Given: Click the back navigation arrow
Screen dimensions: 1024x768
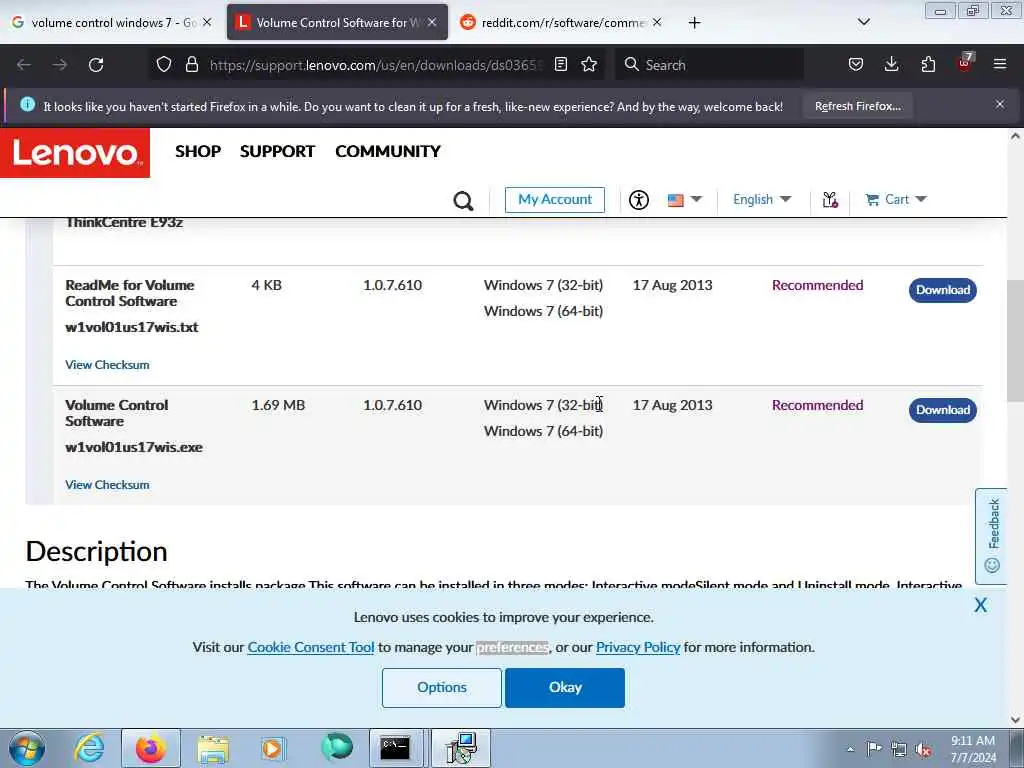Looking at the screenshot, I should point(24,65).
